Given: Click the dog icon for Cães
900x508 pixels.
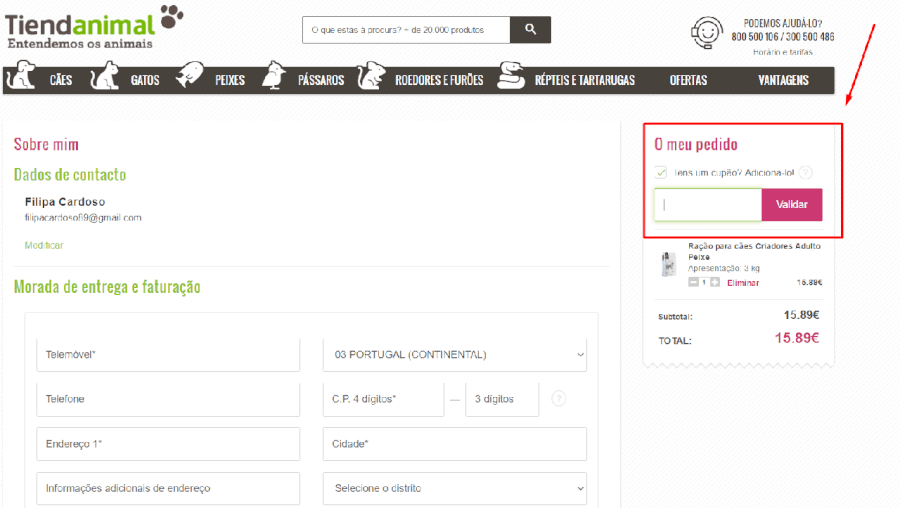Looking at the screenshot, I should coord(22,79).
